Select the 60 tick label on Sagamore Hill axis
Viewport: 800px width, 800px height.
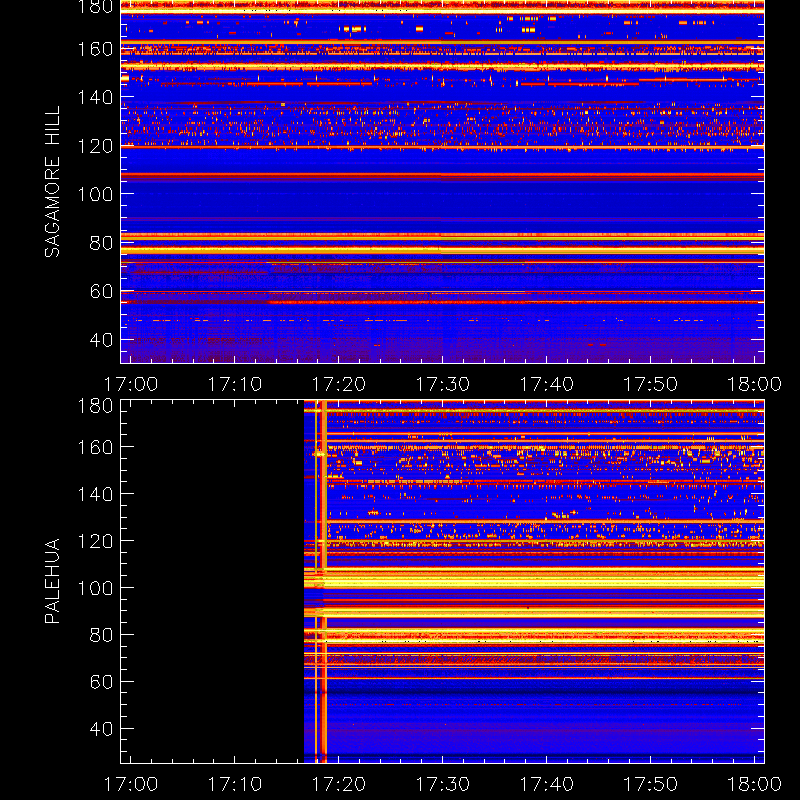[x=101, y=291]
